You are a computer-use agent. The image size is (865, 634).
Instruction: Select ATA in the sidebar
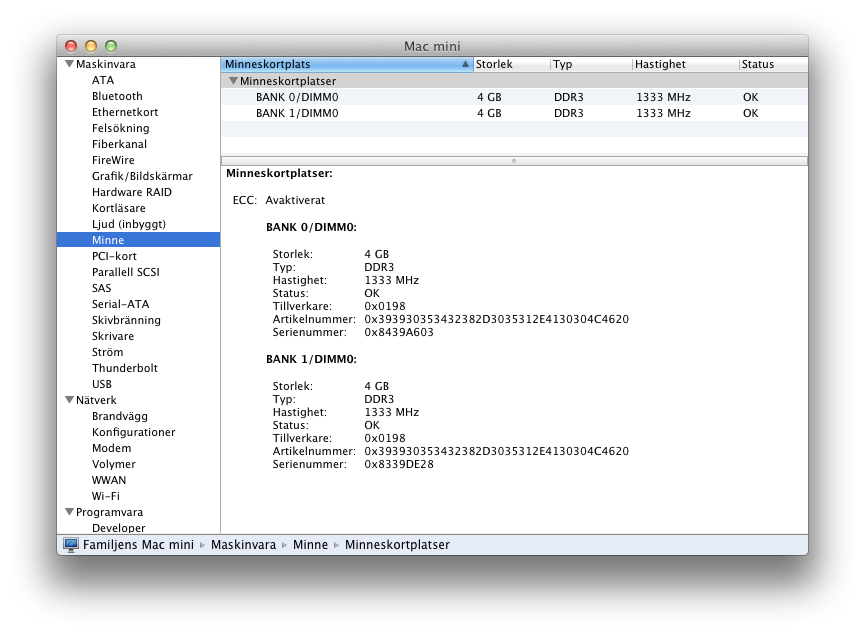[103, 80]
